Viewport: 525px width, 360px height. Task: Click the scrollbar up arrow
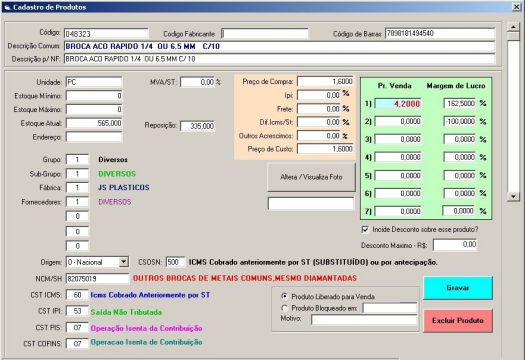click(513, 27)
